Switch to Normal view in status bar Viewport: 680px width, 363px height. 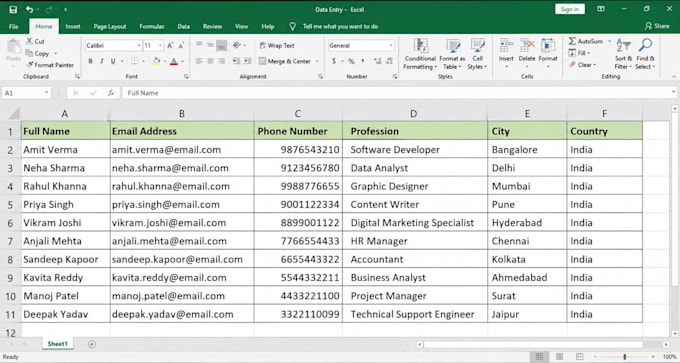coord(539,356)
